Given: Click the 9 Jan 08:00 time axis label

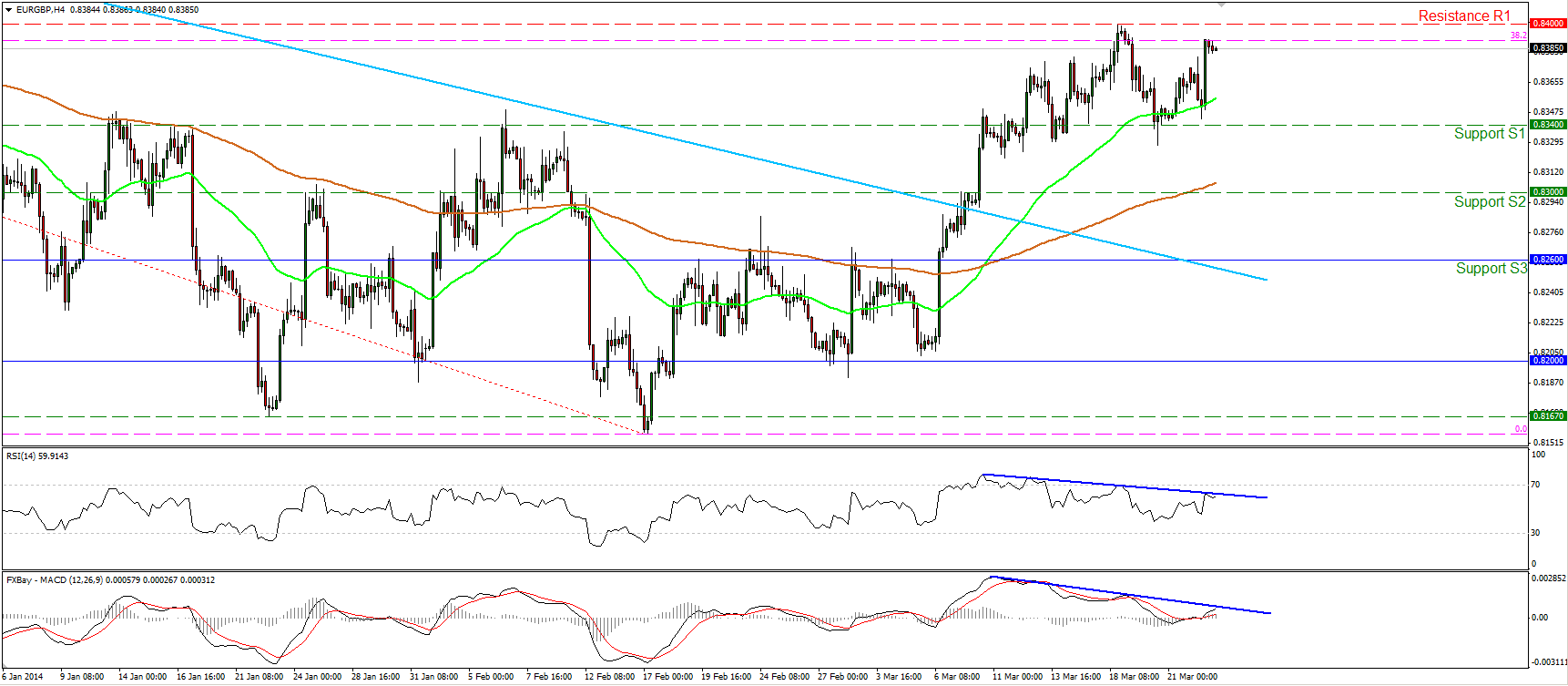Looking at the screenshot, I should tap(82, 677).
